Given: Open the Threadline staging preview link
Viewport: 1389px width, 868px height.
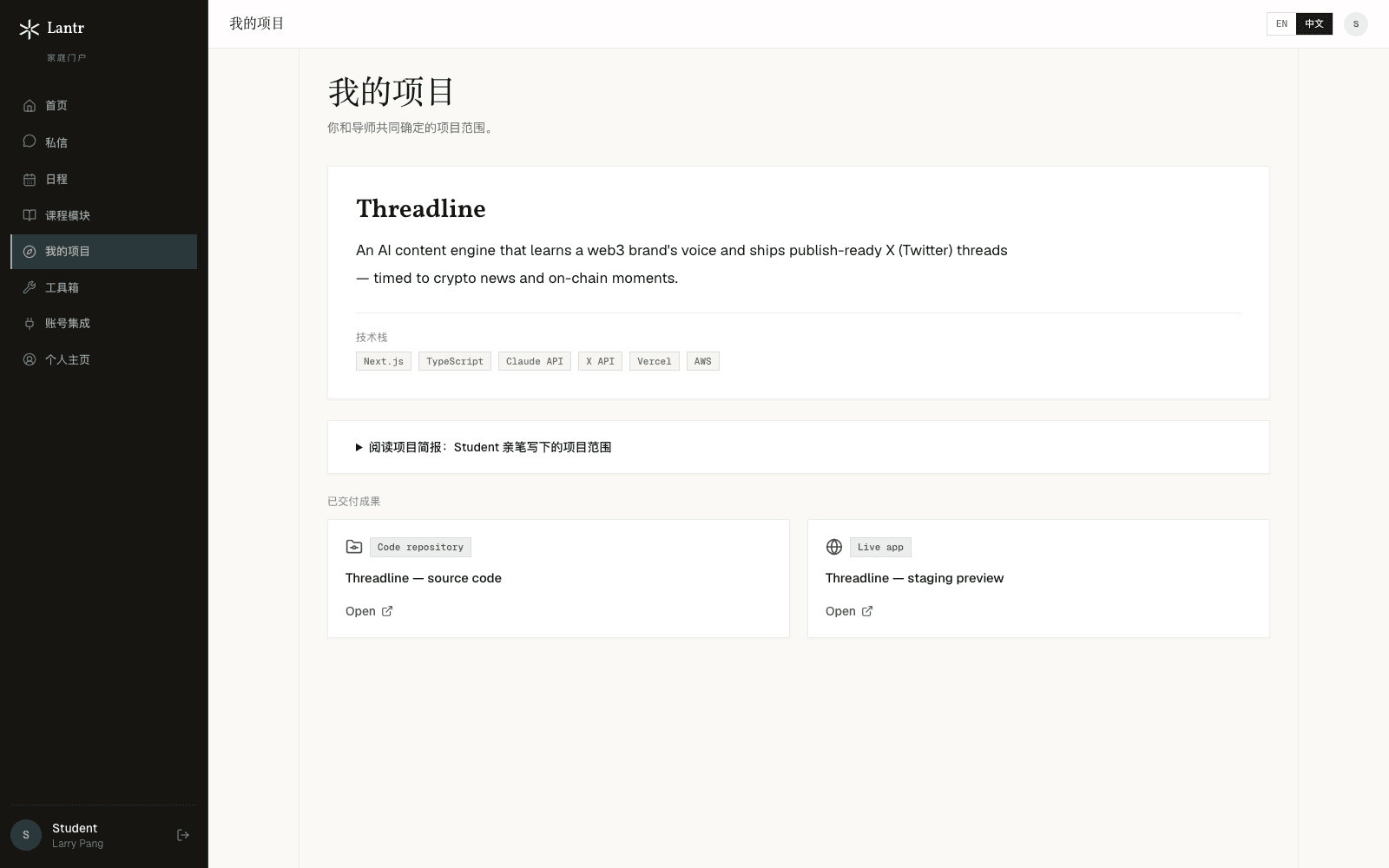Looking at the screenshot, I should point(849,611).
